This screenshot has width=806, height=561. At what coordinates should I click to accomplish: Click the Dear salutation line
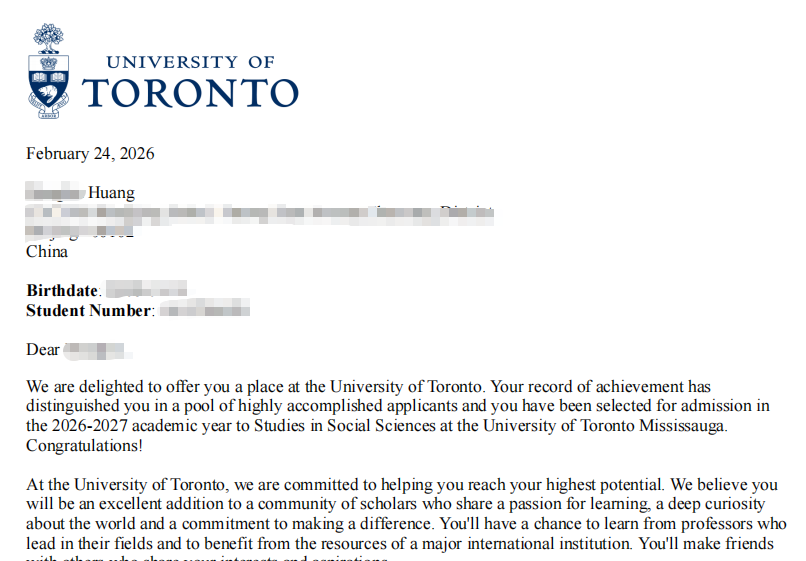[x=77, y=350]
